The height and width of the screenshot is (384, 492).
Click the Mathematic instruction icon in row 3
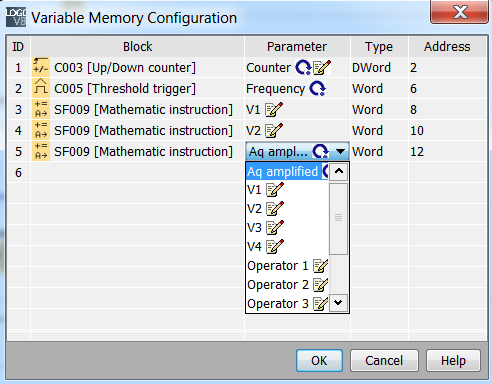(x=41, y=109)
